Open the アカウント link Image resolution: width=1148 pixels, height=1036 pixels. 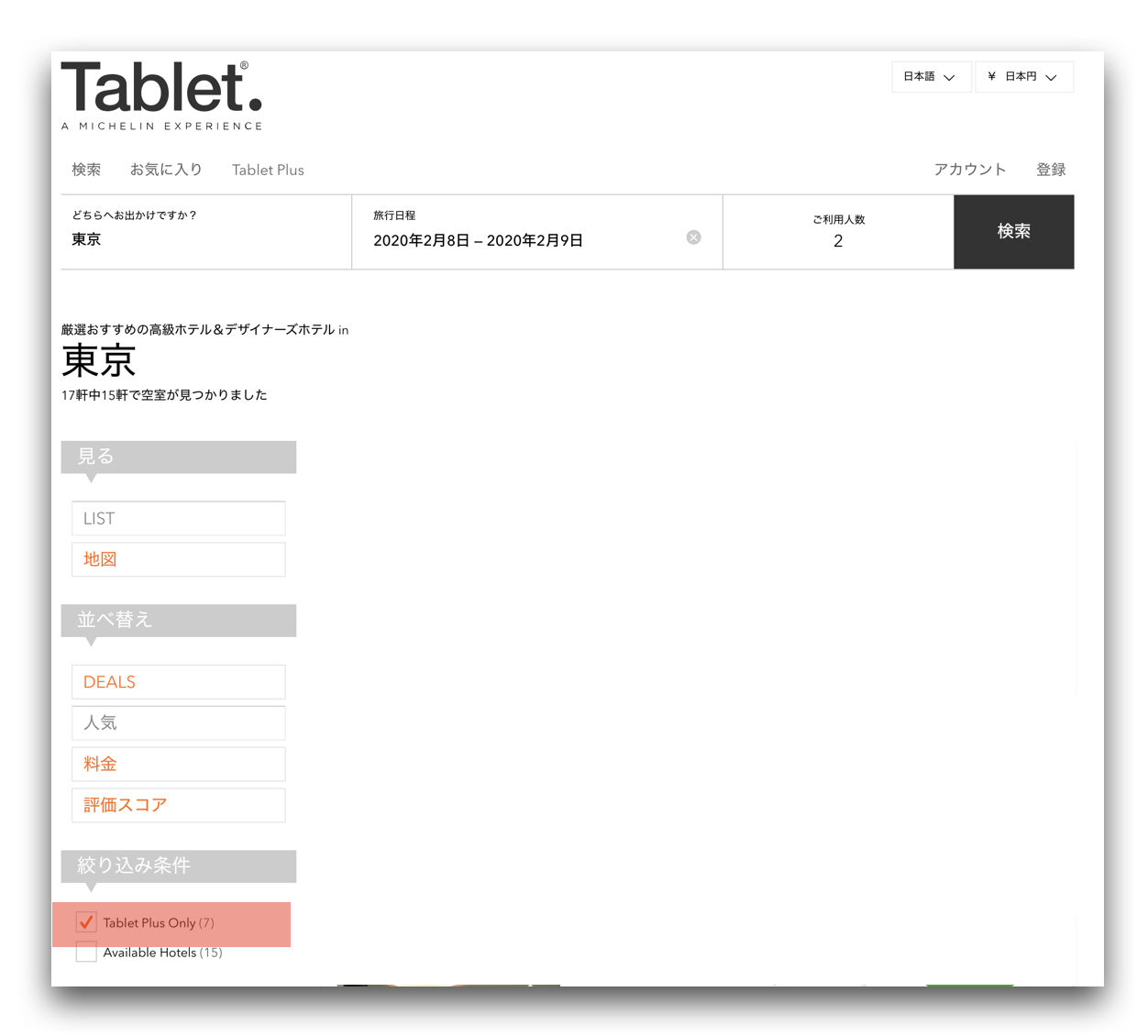[x=970, y=170]
